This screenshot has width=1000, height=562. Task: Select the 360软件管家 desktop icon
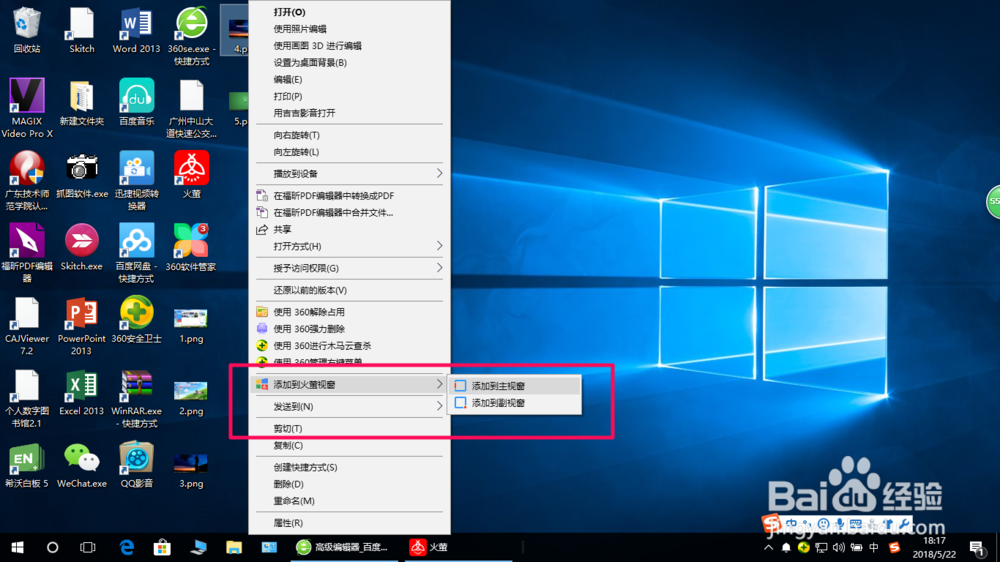(x=191, y=248)
